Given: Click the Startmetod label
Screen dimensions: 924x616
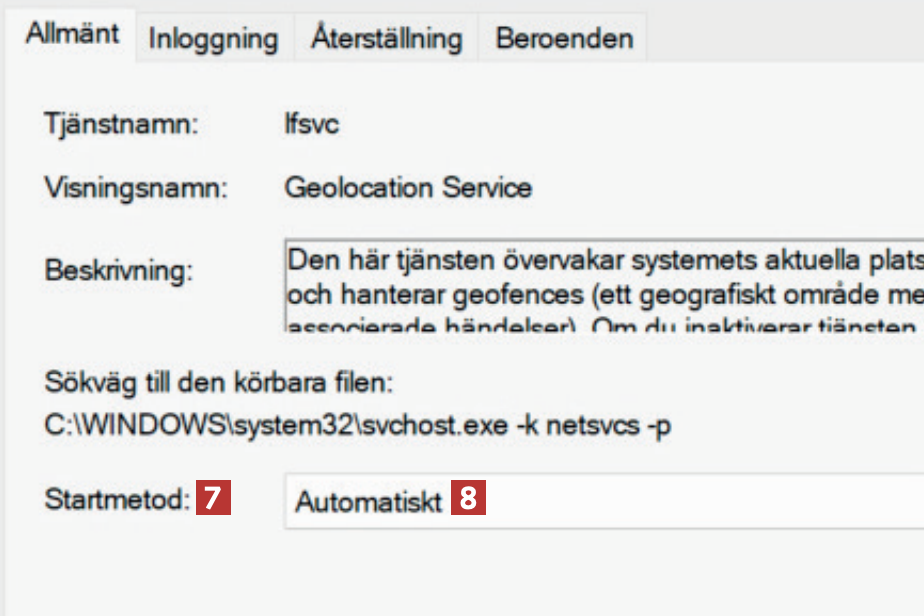Looking at the screenshot, I should click(x=117, y=499).
